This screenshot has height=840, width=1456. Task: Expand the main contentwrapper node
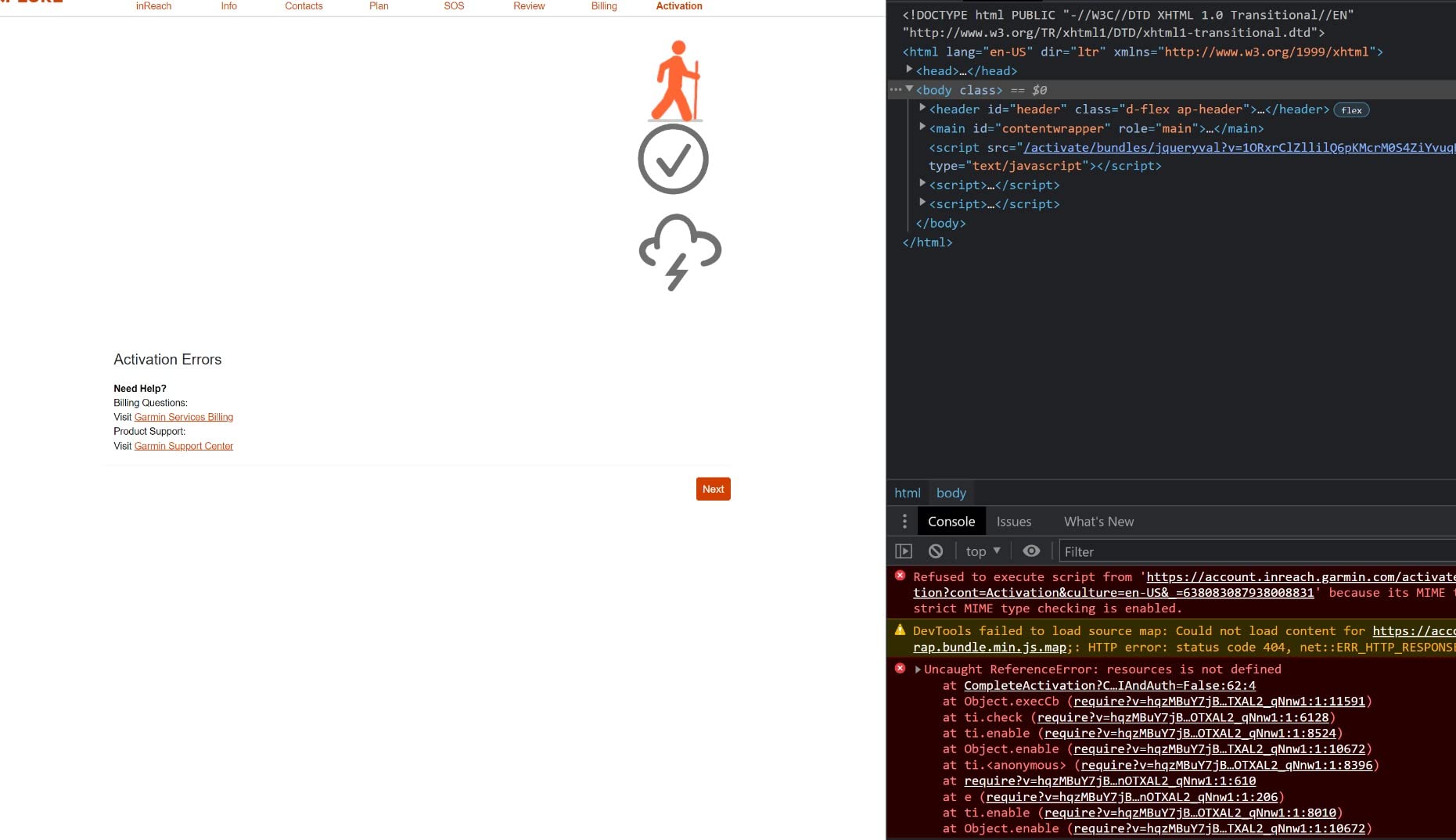(922, 127)
